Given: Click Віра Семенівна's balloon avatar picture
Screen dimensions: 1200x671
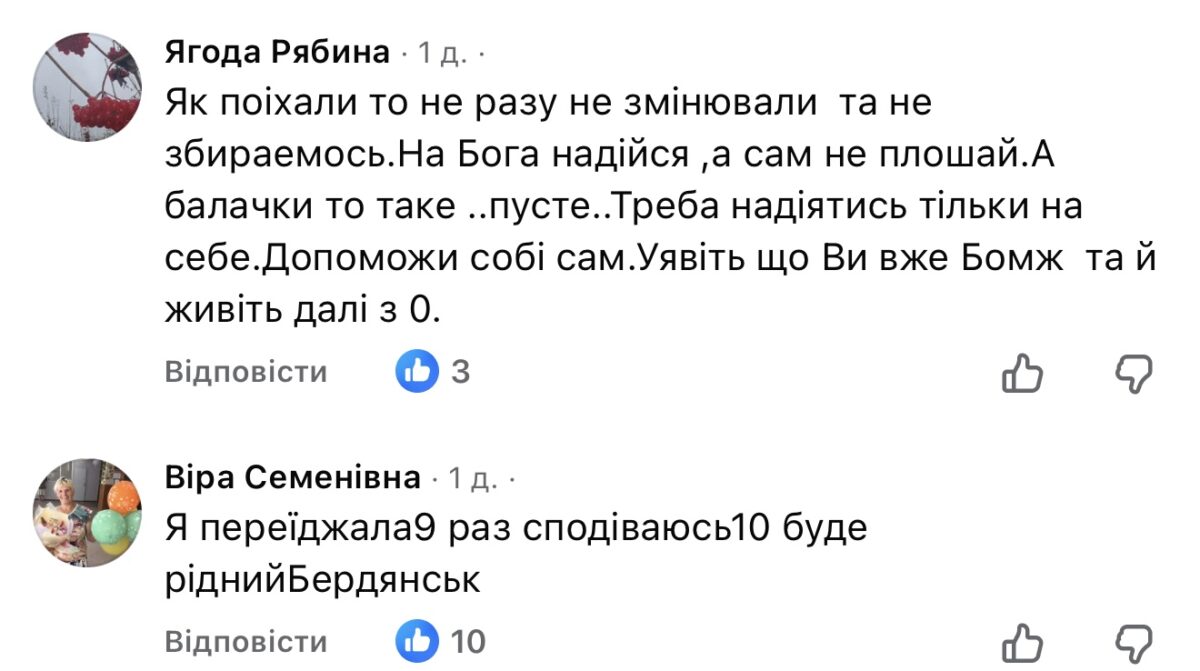Looking at the screenshot, I should point(87,511).
